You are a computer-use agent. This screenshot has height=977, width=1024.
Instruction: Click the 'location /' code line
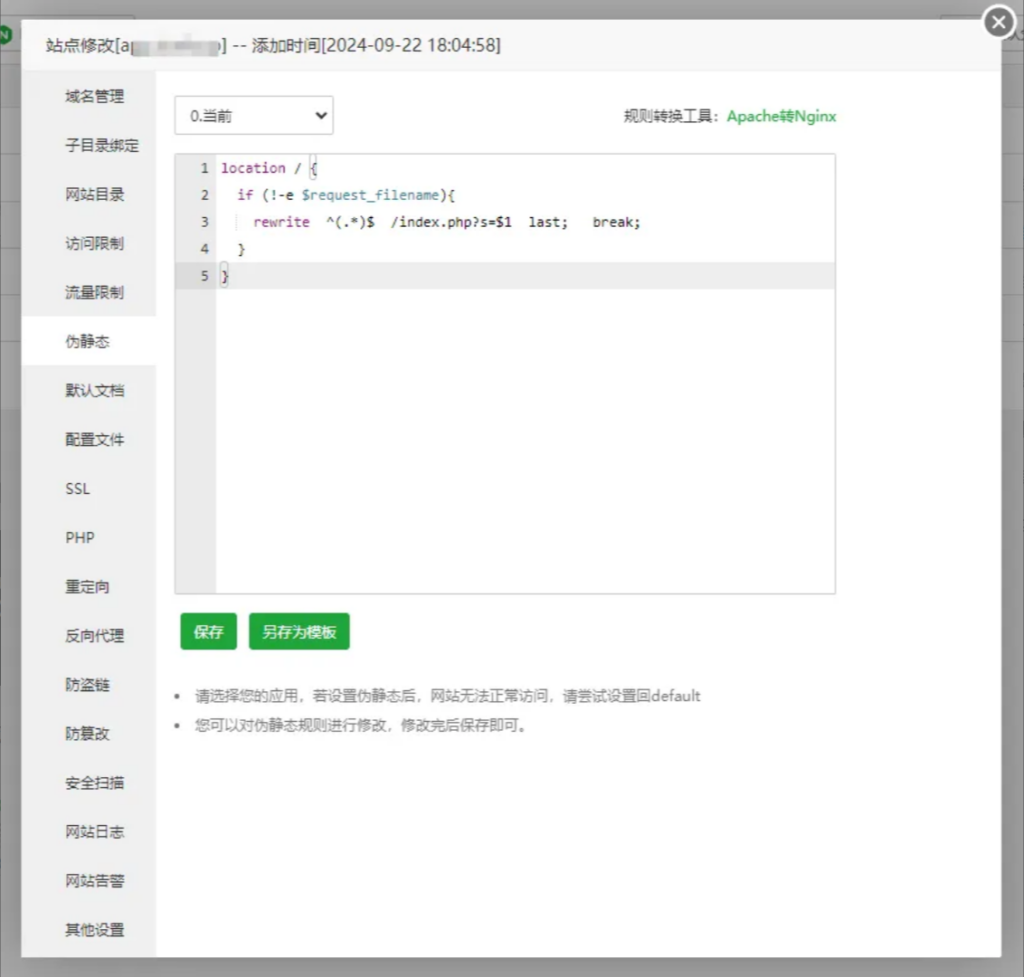pyautogui.click(x=269, y=168)
